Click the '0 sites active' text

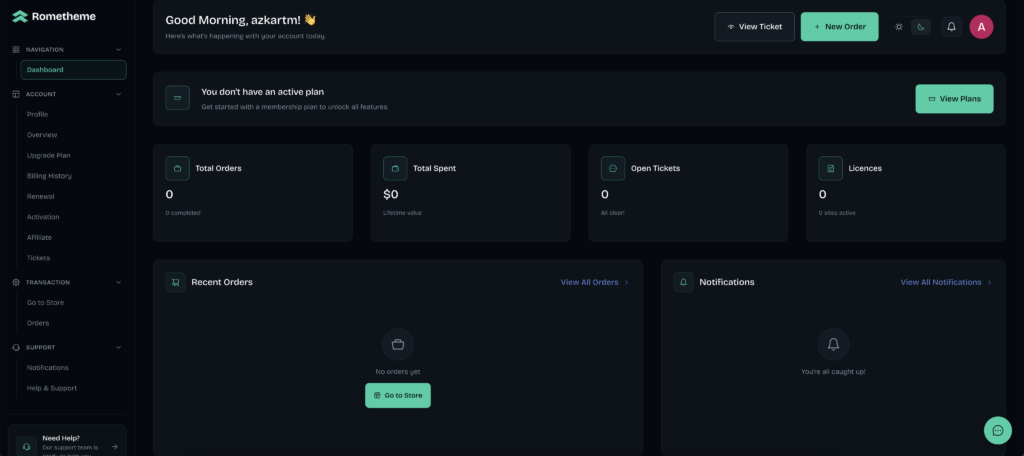tap(837, 213)
